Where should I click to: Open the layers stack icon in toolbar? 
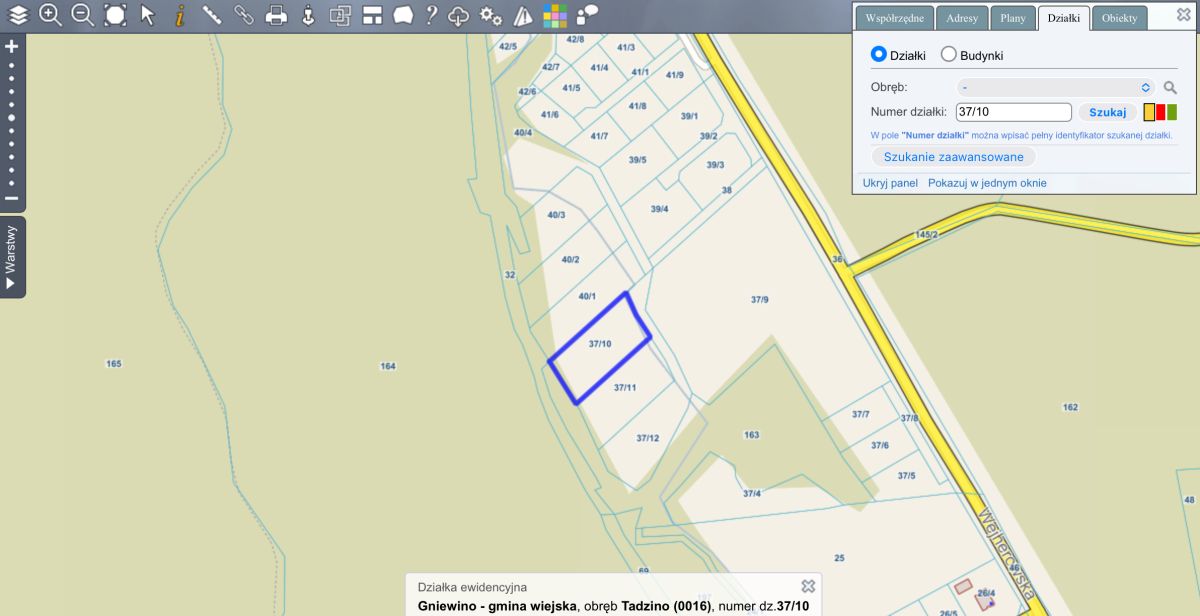pyautogui.click(x=18, y=15)
